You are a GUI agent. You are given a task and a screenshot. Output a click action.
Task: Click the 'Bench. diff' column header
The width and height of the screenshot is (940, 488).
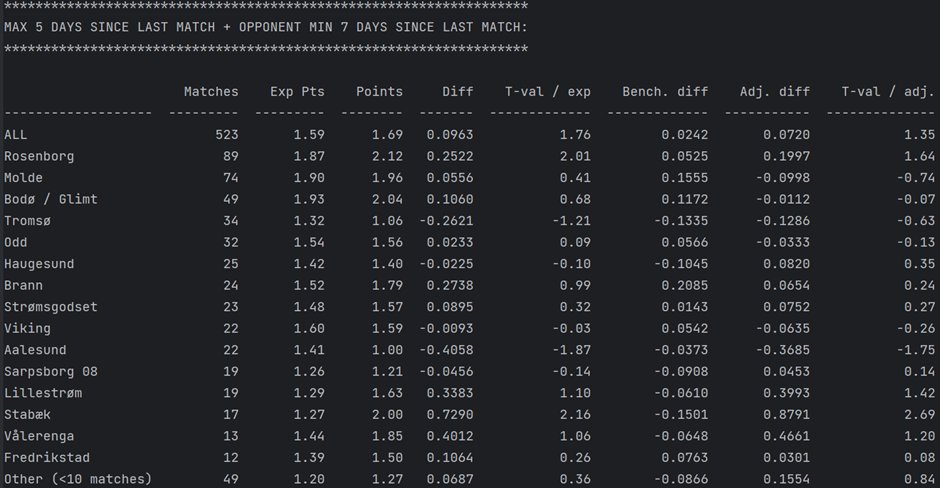tap(665, 92)
